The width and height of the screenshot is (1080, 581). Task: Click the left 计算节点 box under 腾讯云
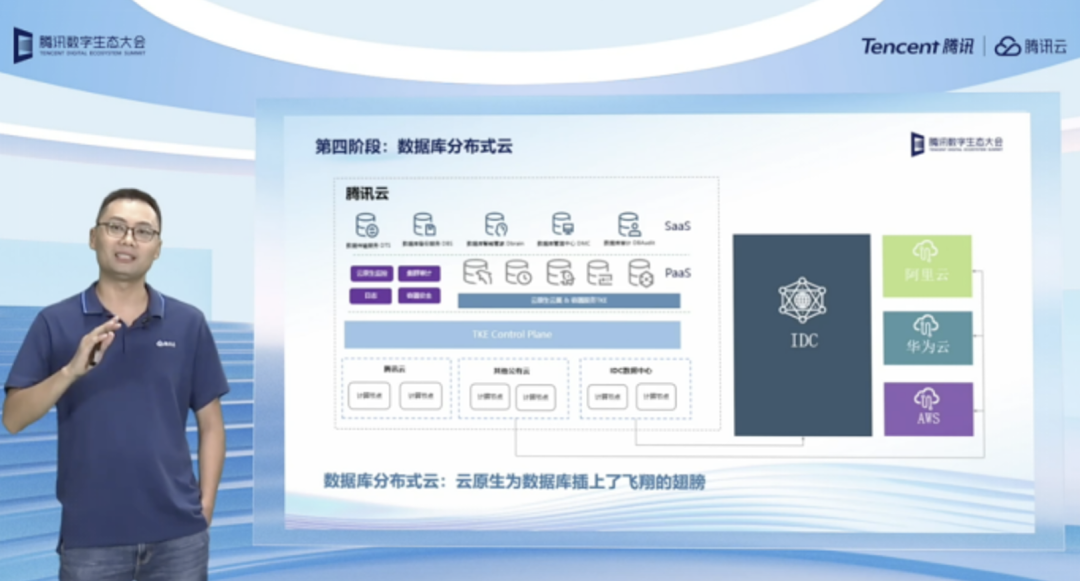click(x=369, y=396)
